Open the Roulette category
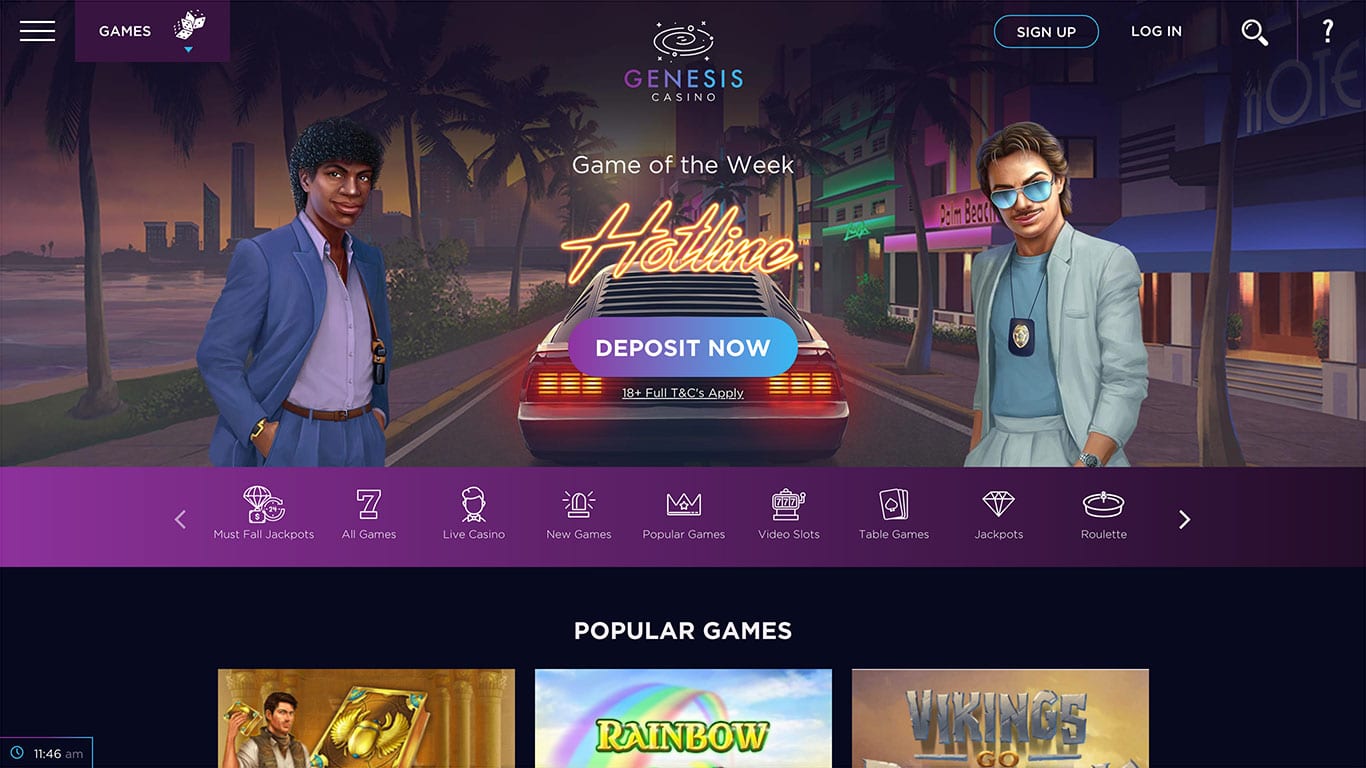This screenshot has width=1366, height=768. coord(1104,514)
